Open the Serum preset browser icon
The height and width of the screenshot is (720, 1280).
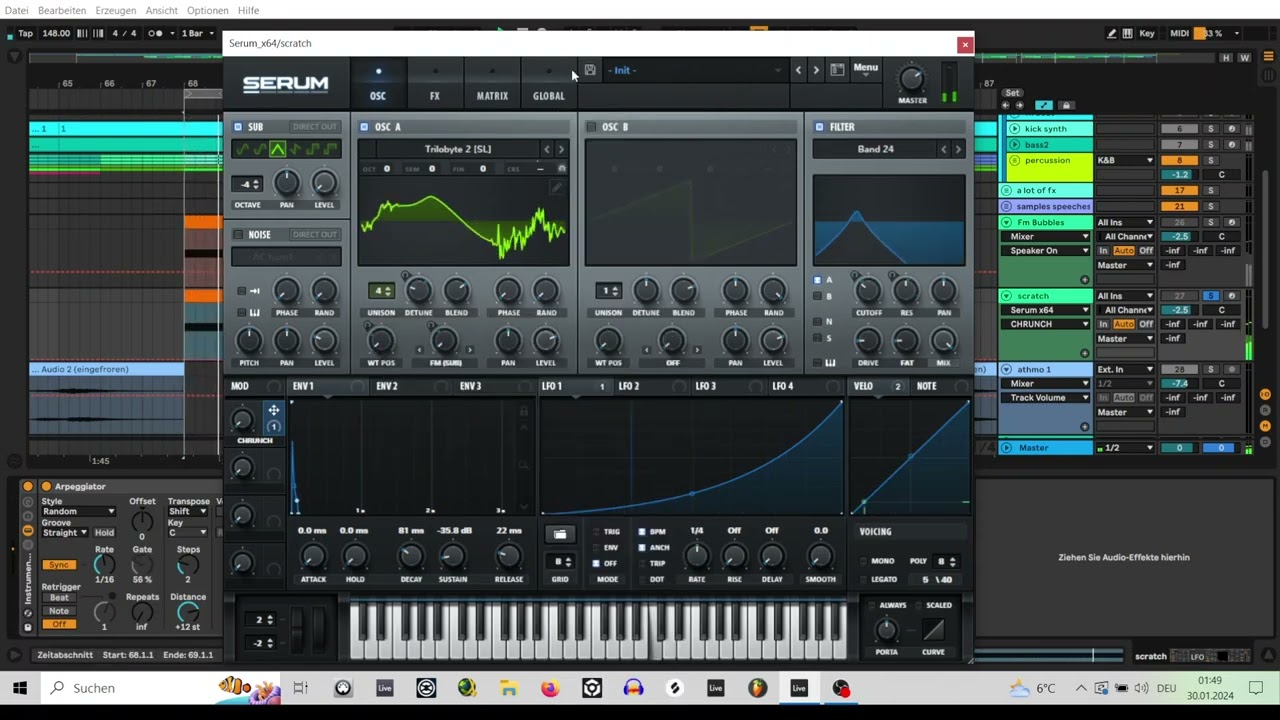tap(837, 70)
